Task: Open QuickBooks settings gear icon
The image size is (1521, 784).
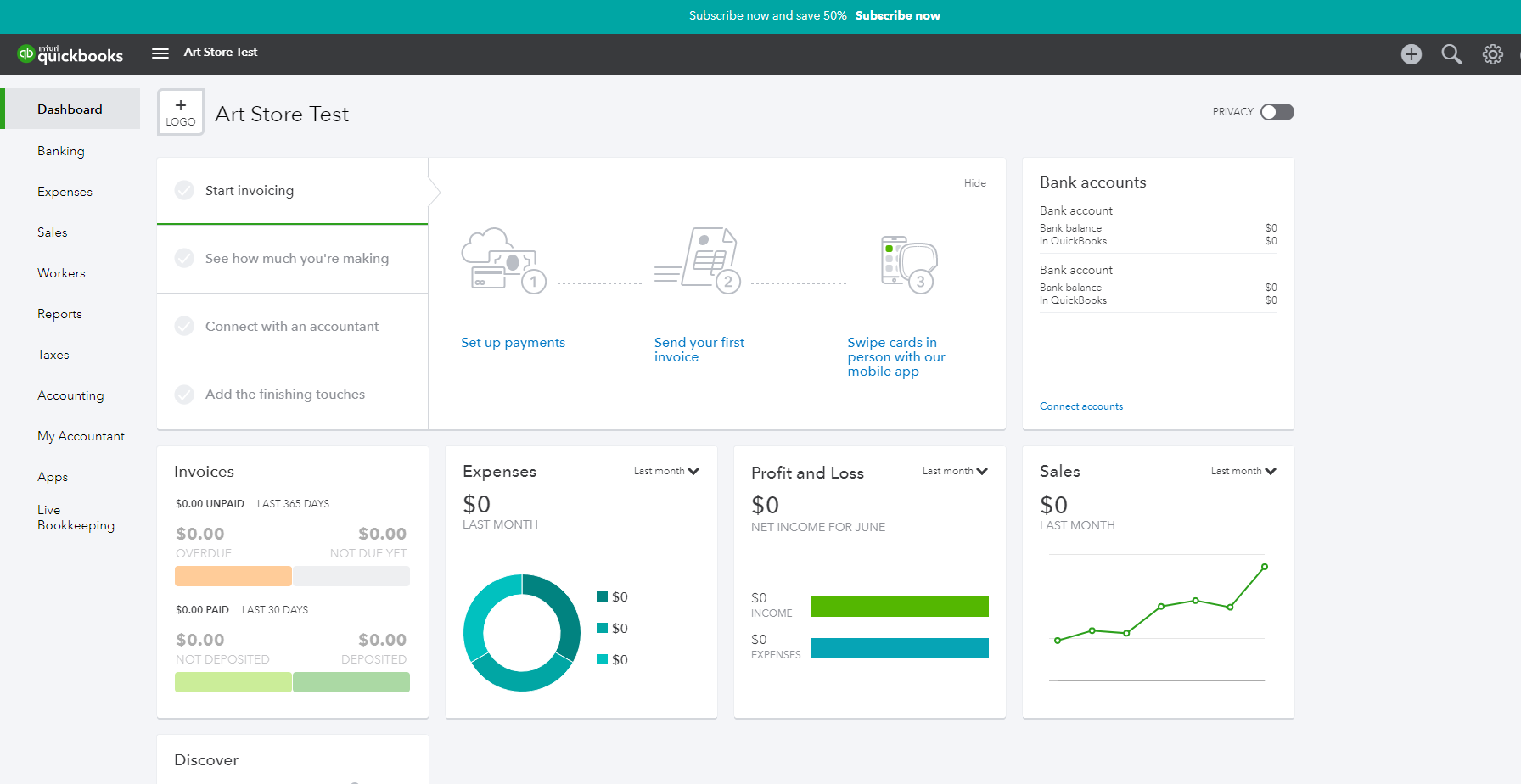Action: (x=1493, y=53)
